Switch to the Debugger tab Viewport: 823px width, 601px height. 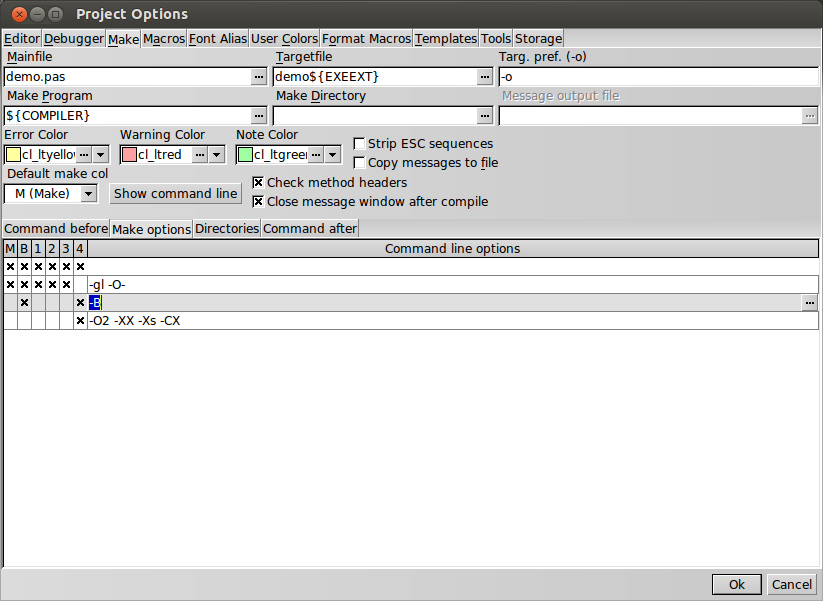[73, 39]
